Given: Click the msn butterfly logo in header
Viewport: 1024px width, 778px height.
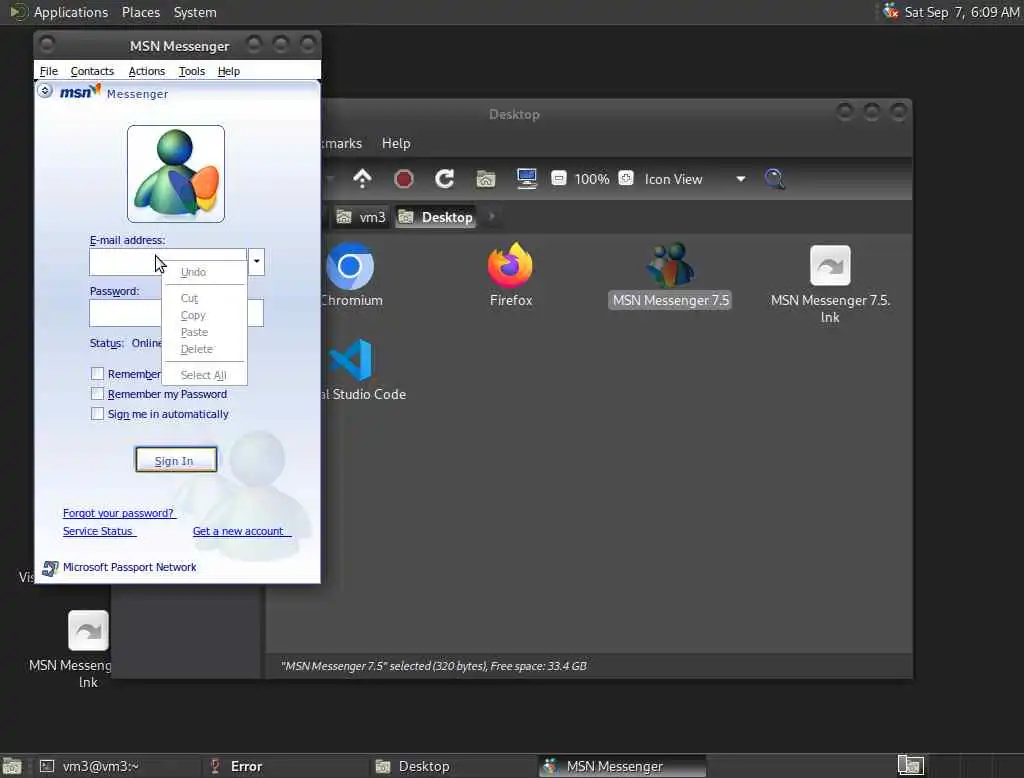Looking at the screenshot, I should (80, 91).
